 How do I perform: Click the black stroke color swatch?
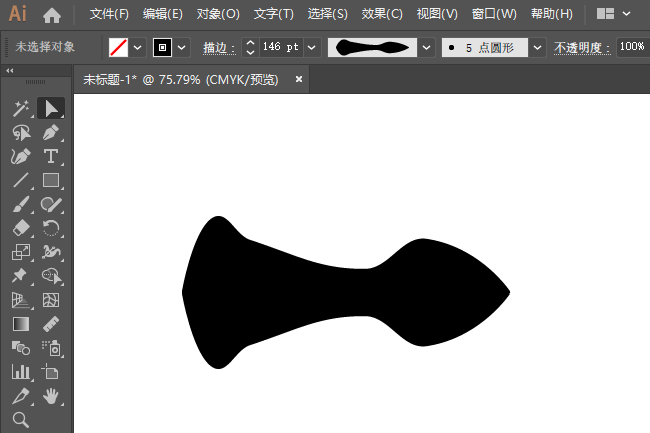click(x=162, y=47)
